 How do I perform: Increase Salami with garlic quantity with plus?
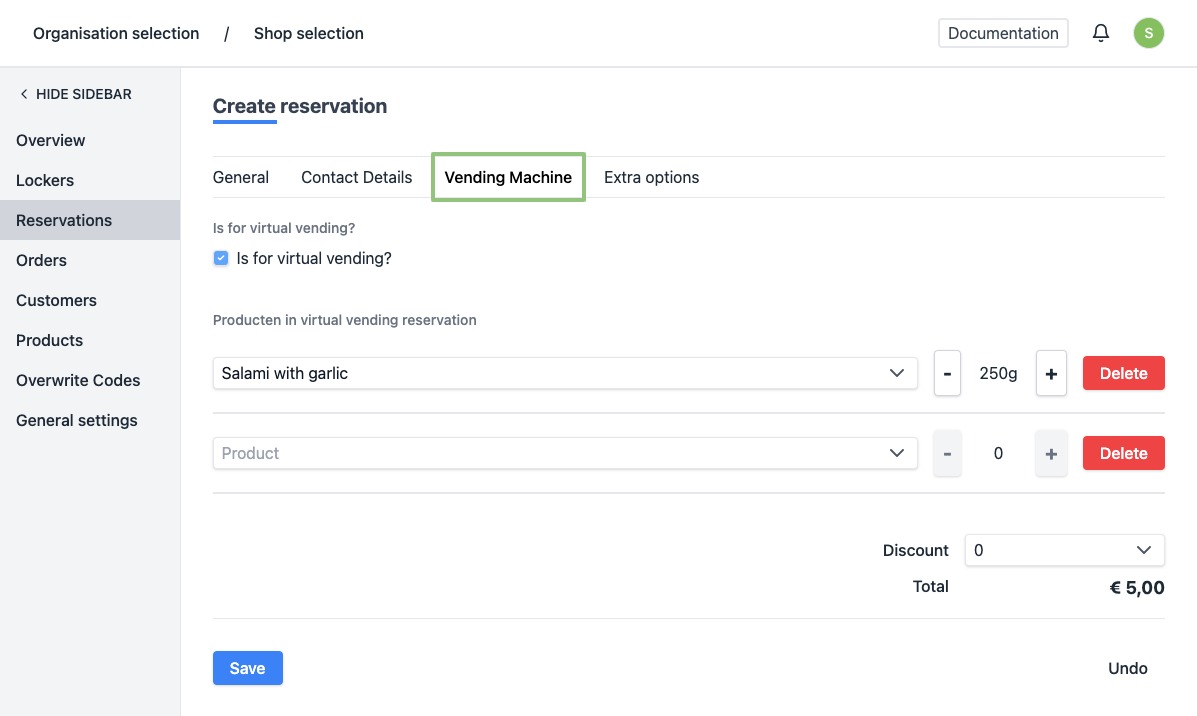coord(1051,373)
